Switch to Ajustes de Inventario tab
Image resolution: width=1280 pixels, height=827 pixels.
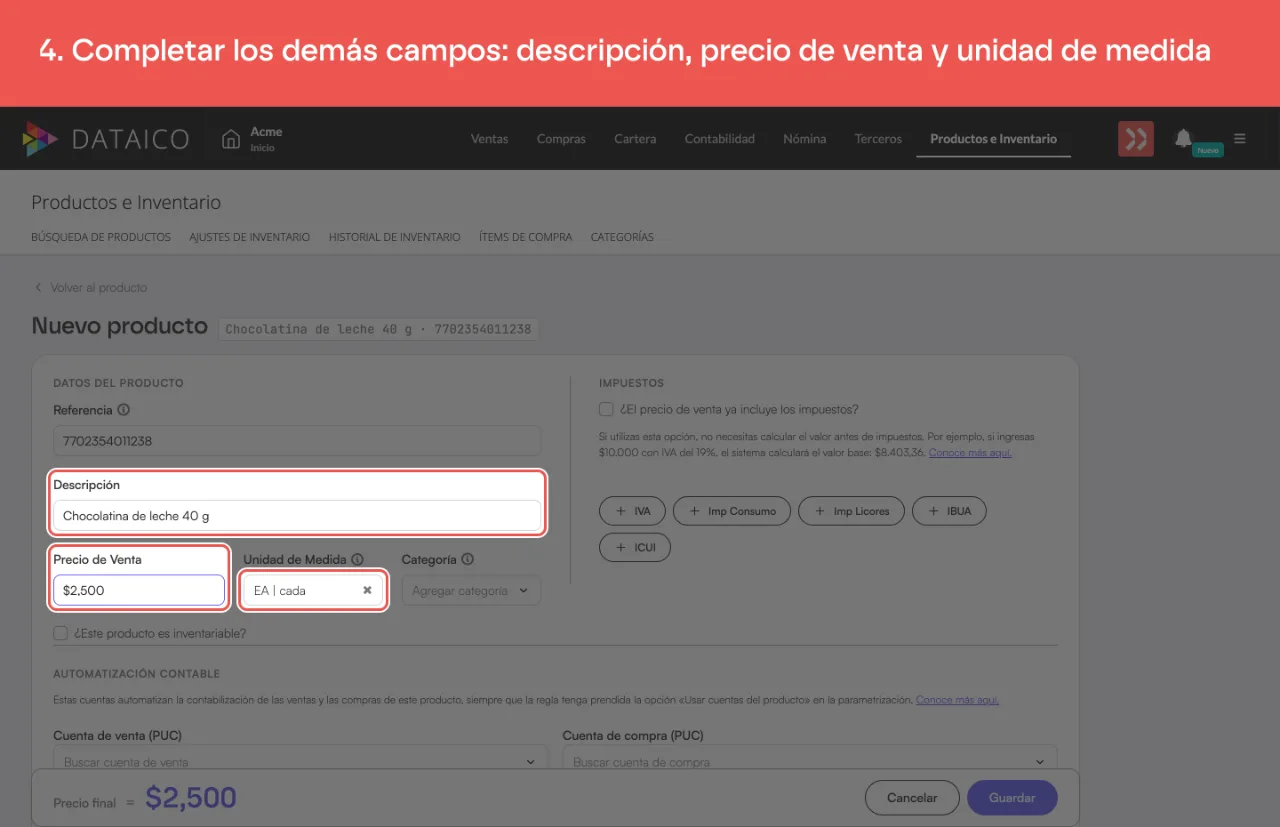[x=250, y=237]
